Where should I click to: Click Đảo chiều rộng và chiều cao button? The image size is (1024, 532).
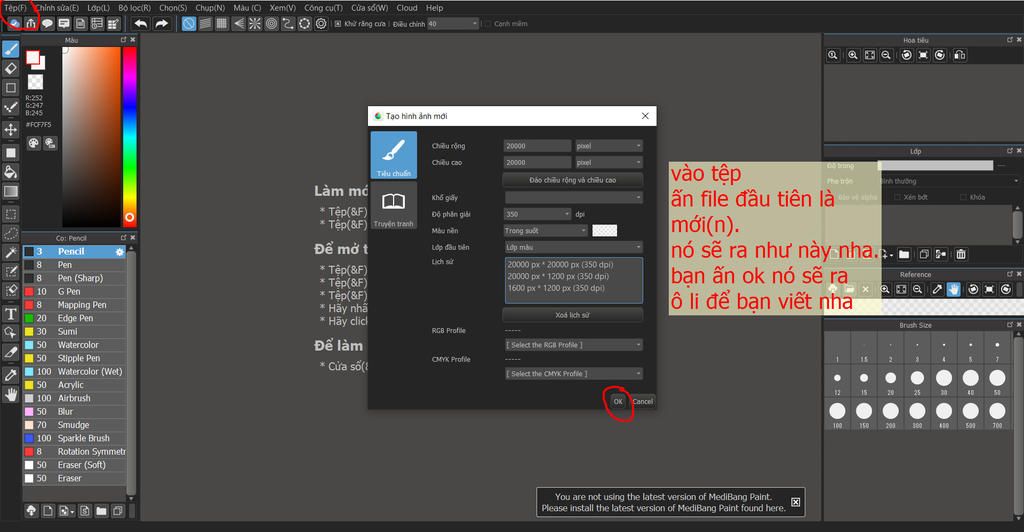point(573,180)
